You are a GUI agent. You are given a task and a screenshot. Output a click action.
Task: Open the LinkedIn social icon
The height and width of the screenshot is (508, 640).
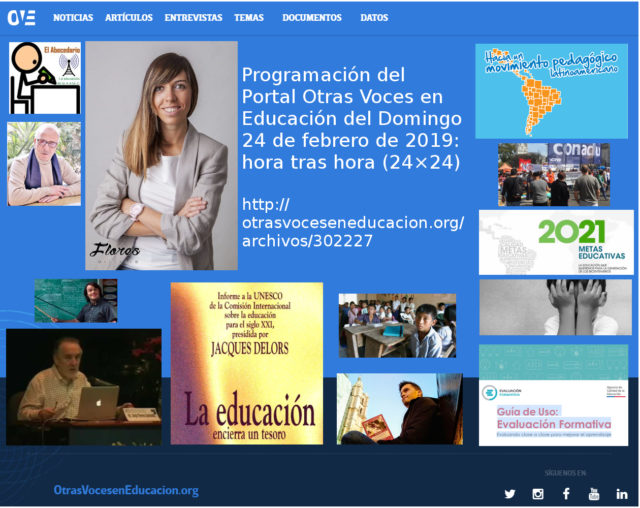point(622,494)
